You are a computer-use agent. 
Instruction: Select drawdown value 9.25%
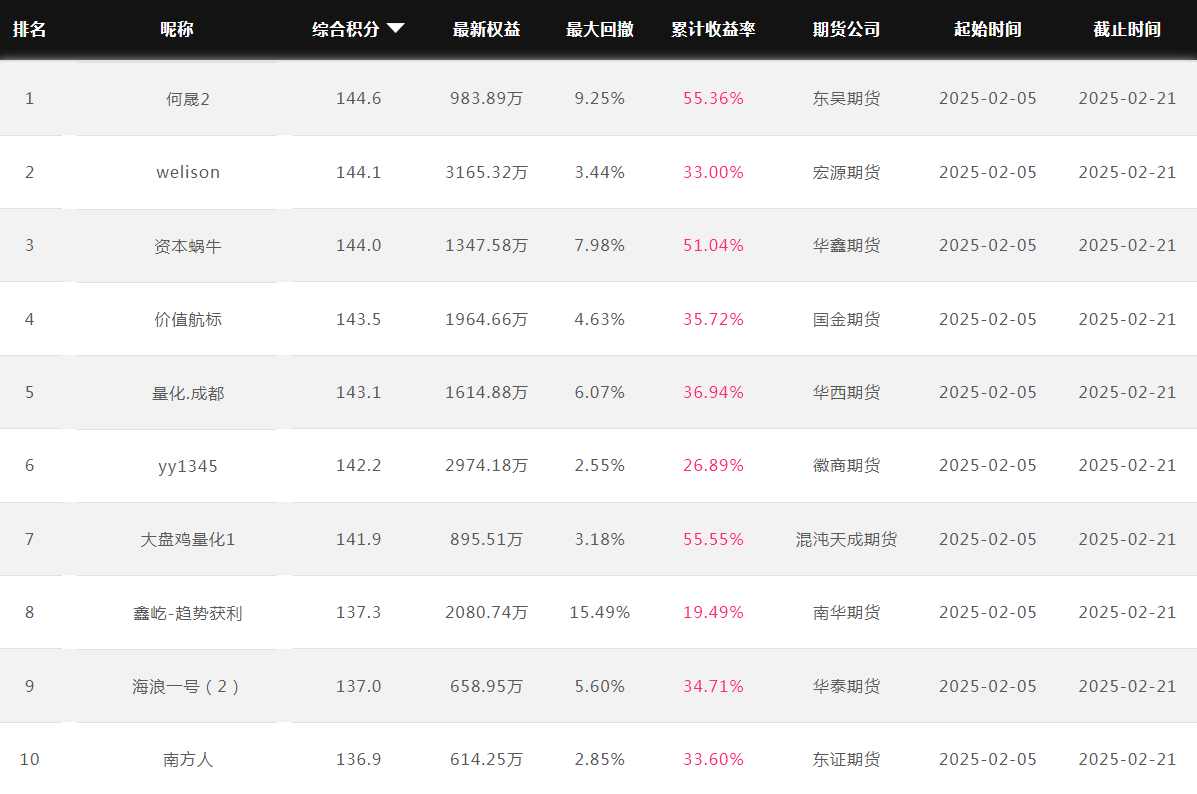600,98
